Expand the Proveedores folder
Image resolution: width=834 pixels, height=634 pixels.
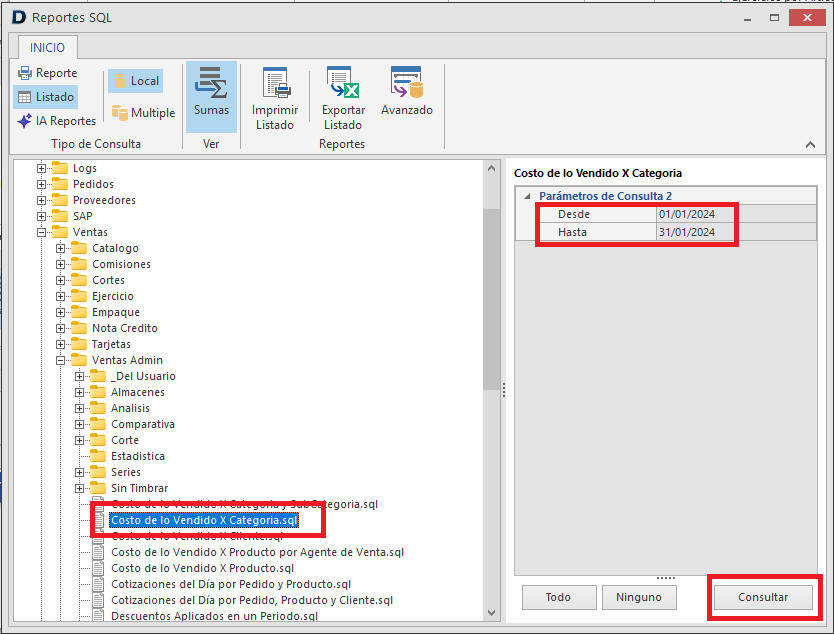(x=42, y=200)
